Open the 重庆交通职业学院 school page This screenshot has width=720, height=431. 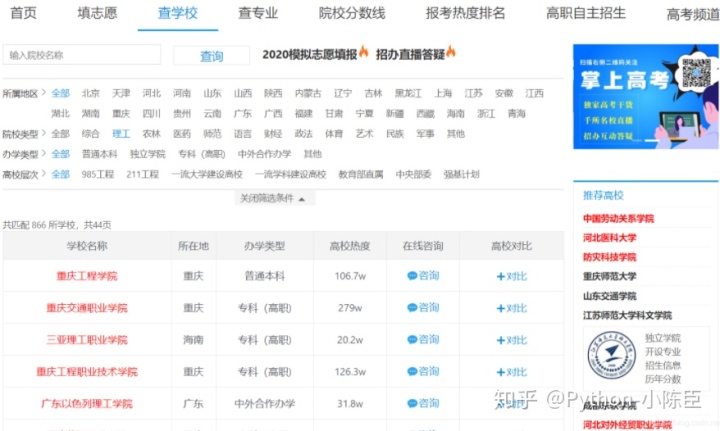(87, 308)
